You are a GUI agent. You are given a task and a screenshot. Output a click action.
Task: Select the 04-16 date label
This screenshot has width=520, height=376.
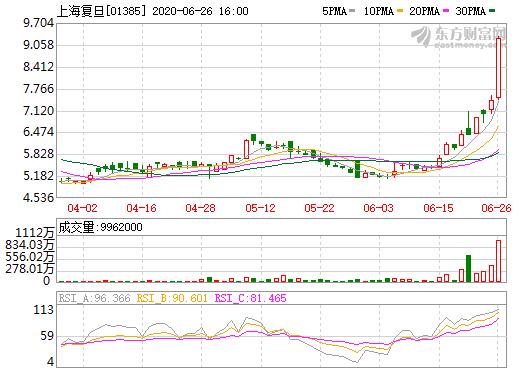[x=141, y=208]
